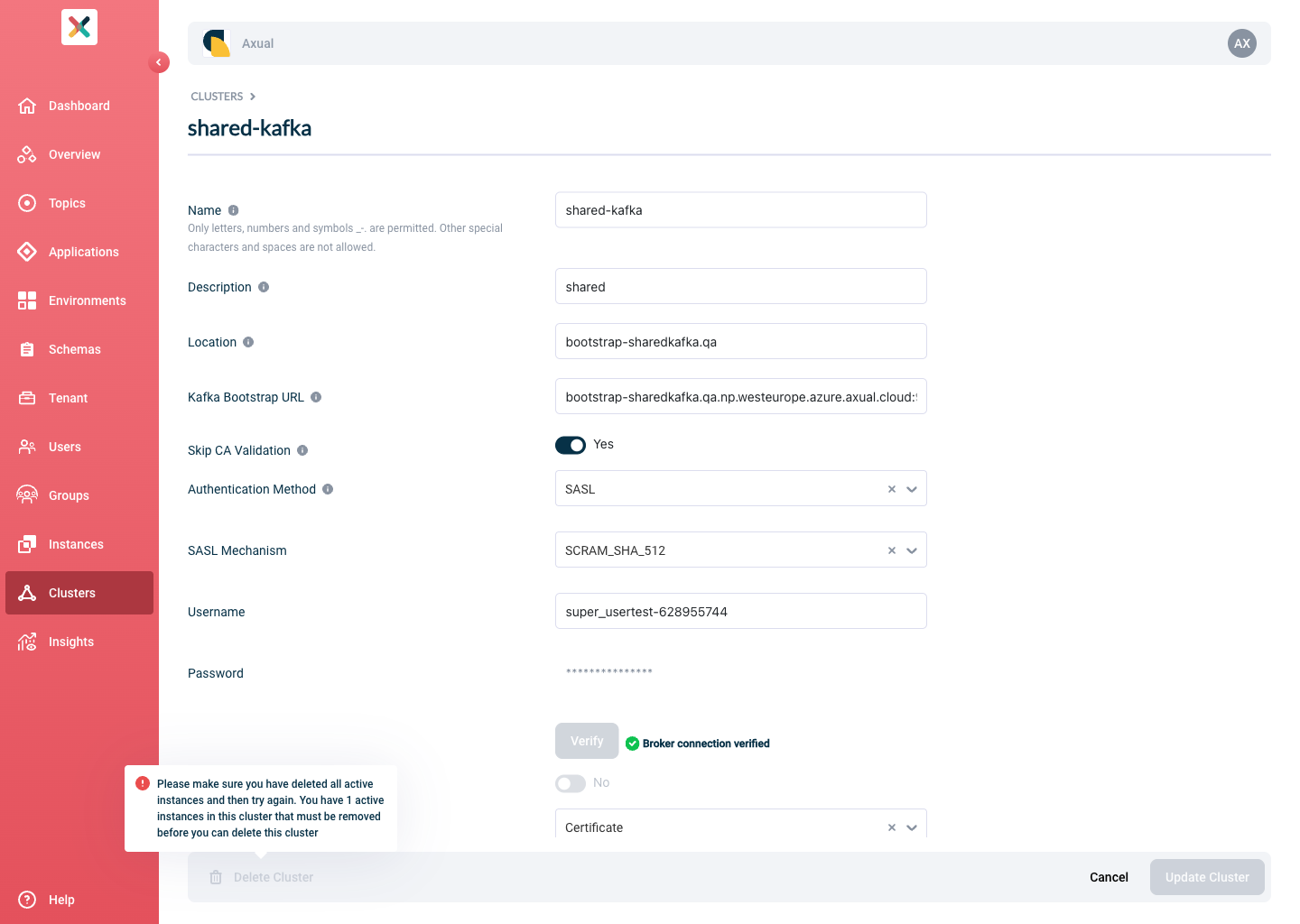The image size is (1300, 924).
Task: Click the Dashboard home icon
Action: (27, 106)
